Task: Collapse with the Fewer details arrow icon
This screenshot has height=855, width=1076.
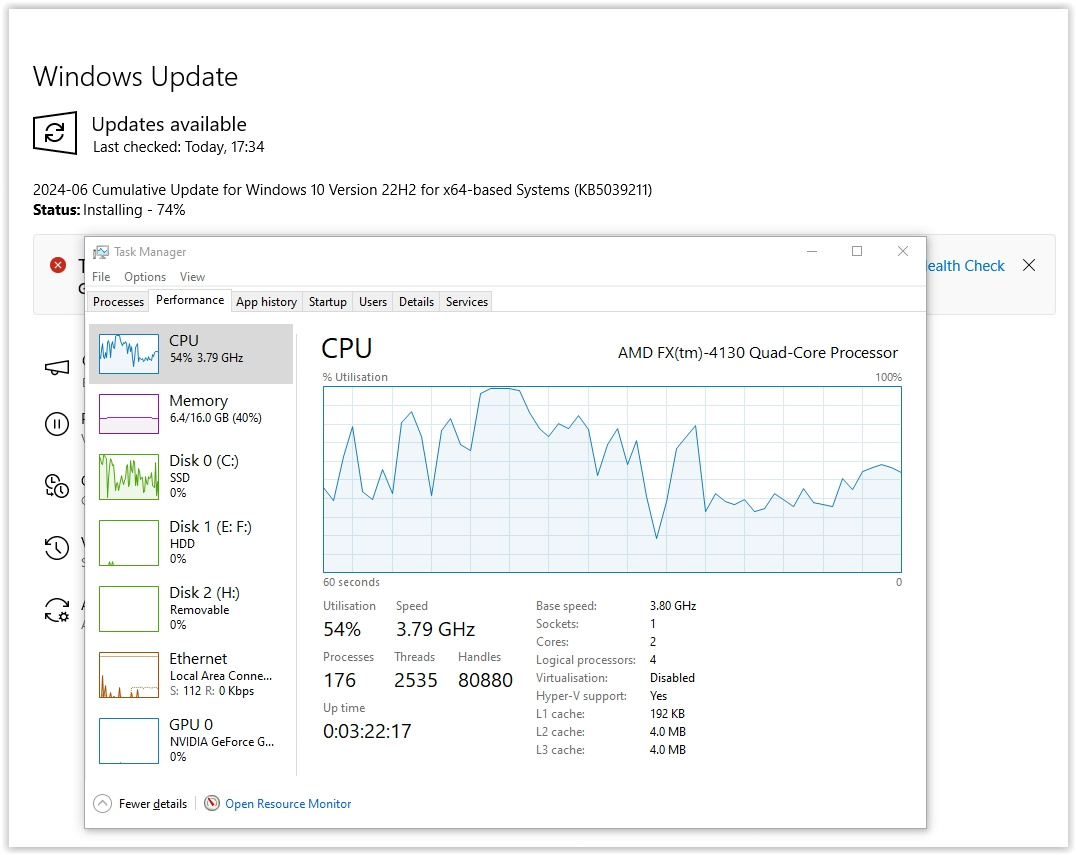Action: (102, 804)
